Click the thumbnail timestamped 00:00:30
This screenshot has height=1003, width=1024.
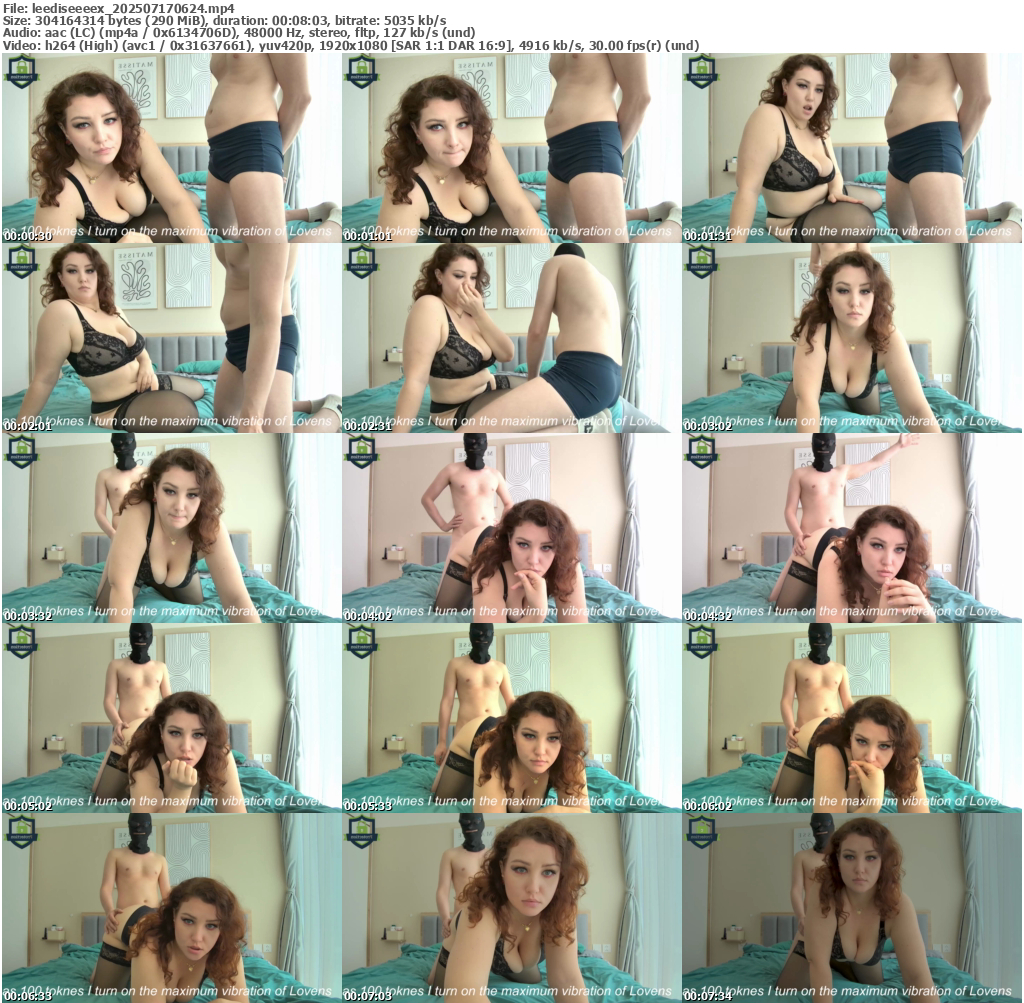(171, 147)
